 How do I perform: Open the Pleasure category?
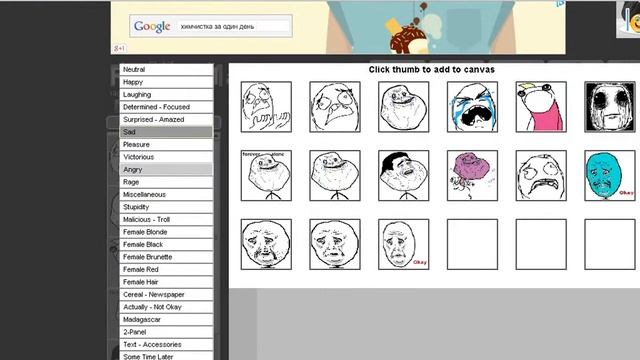pos(166,144)
